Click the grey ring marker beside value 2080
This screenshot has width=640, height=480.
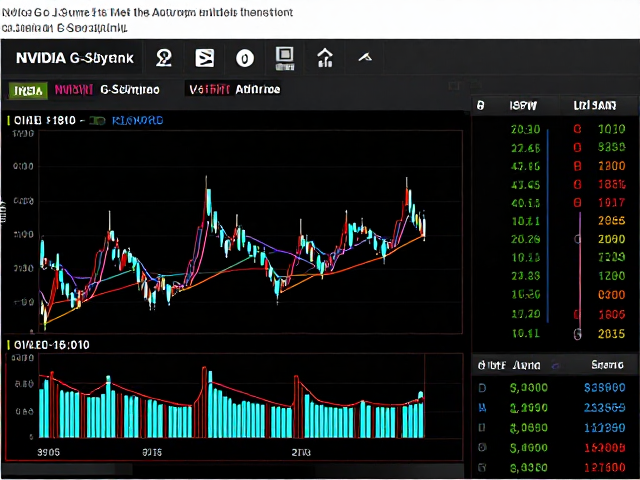[x=577, y=239]
